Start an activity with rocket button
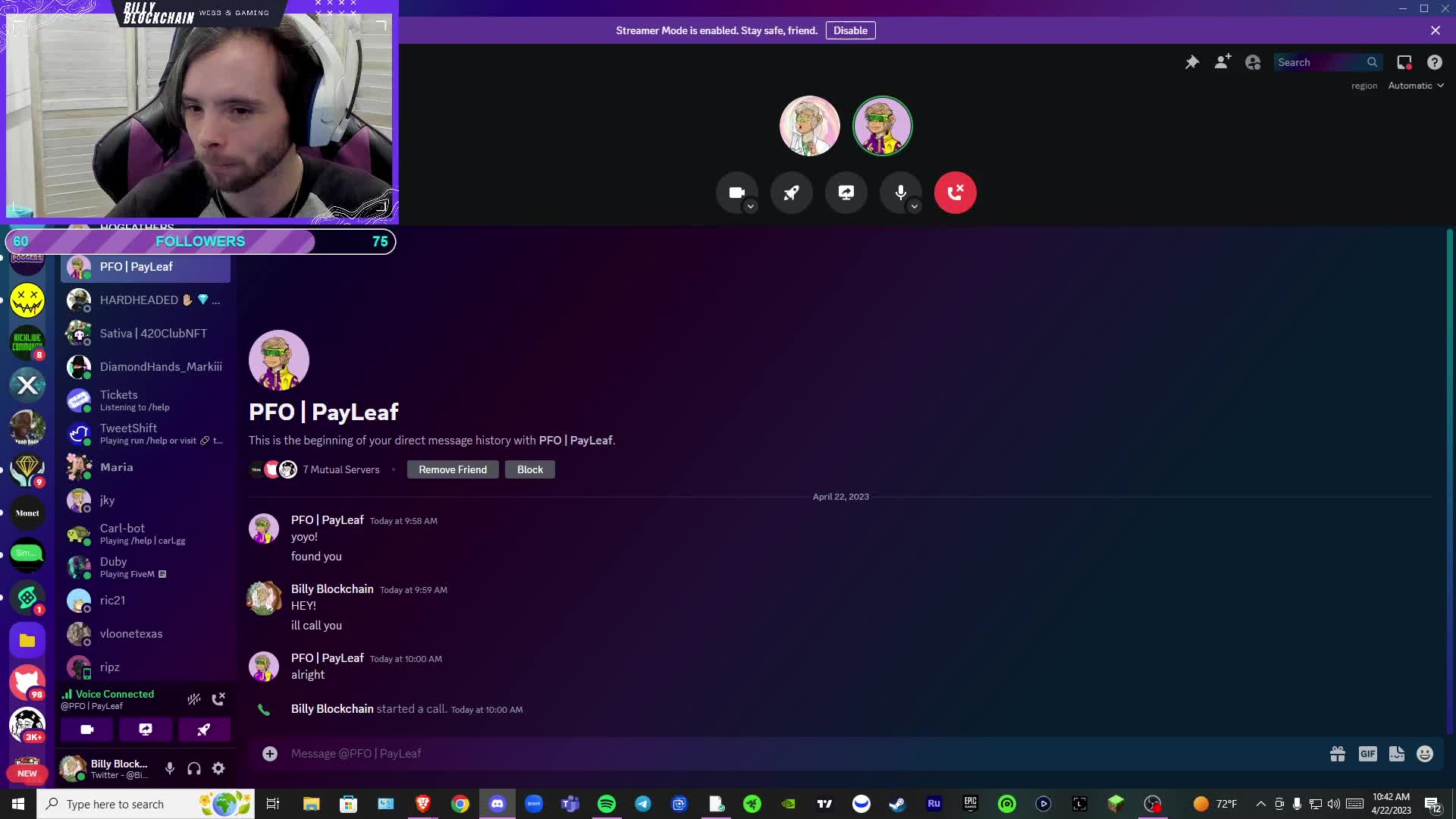 pos(791,193)
